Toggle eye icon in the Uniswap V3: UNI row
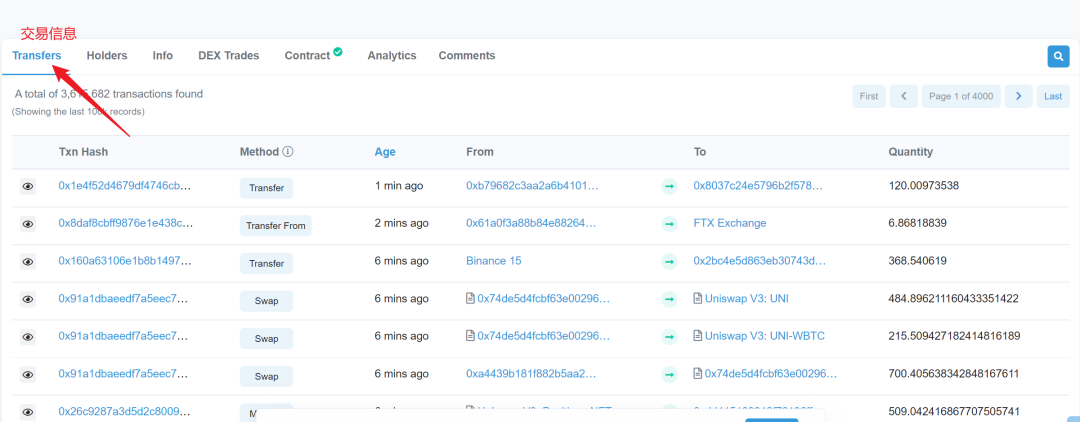The image size is (1080, 422). coord(28,299)
